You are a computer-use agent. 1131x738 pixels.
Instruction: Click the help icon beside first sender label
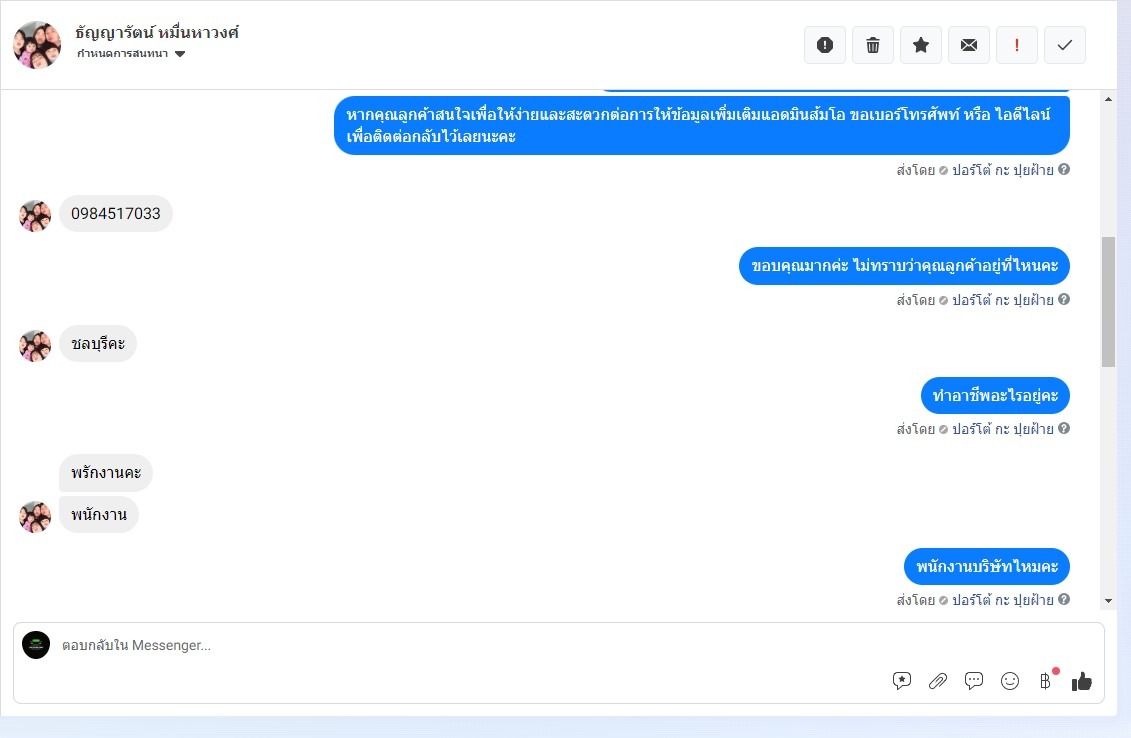1064,170
